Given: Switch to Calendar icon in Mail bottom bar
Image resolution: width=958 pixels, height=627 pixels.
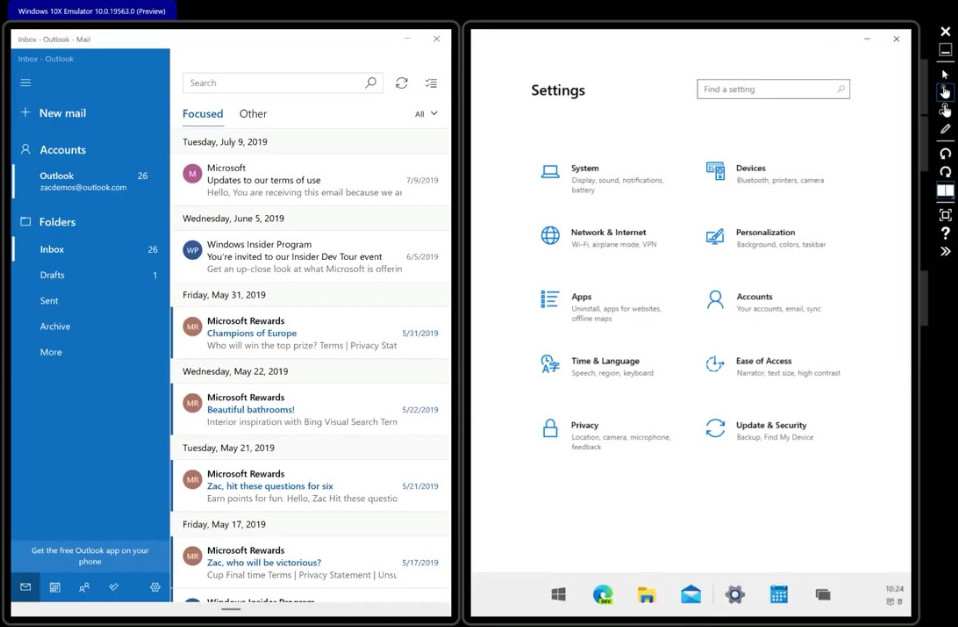Looking at the screenshot, I should 55,587.
